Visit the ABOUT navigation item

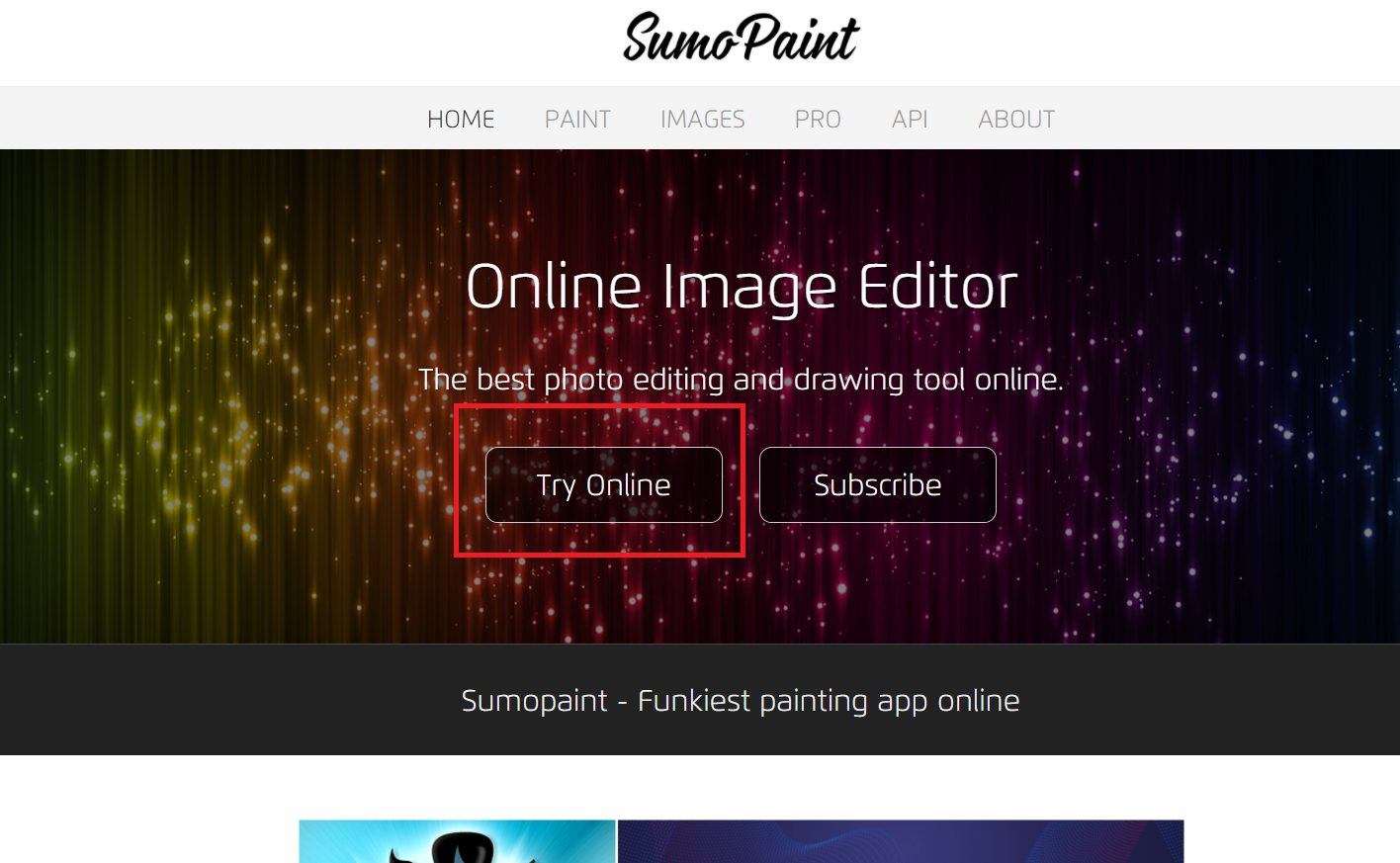(x=1016, y=120)
